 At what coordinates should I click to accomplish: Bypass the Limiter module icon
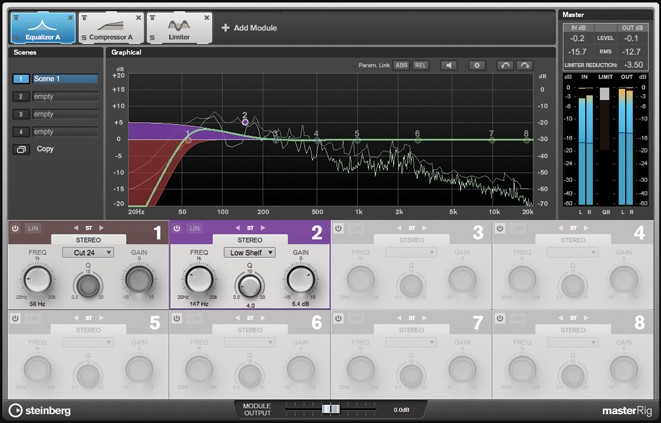point(153,17)
